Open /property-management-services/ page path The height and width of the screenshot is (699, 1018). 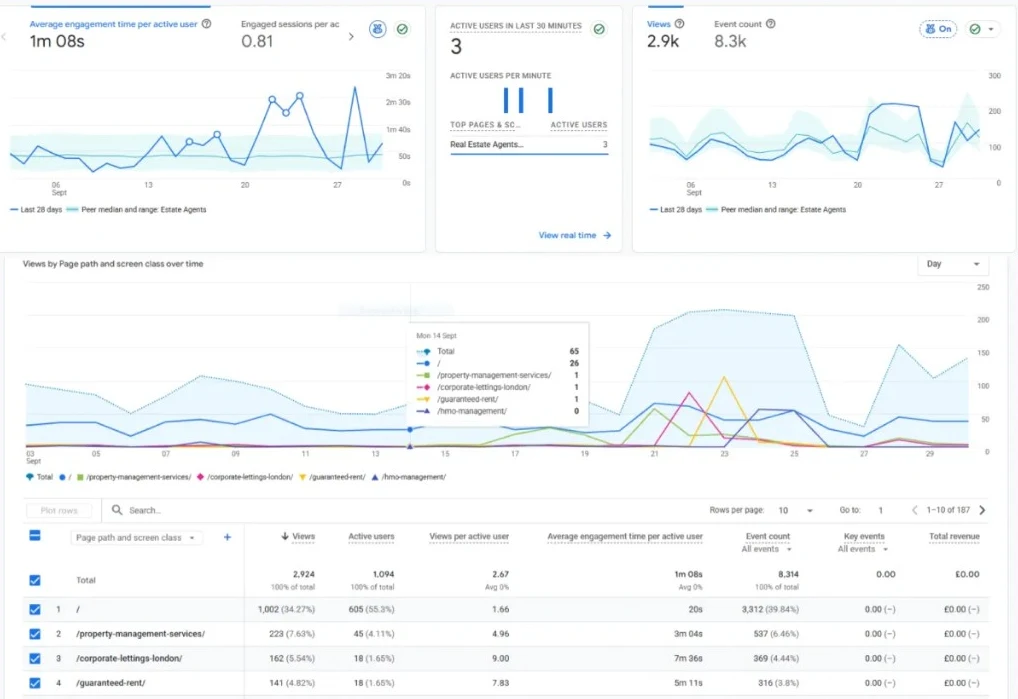(140, 634)
